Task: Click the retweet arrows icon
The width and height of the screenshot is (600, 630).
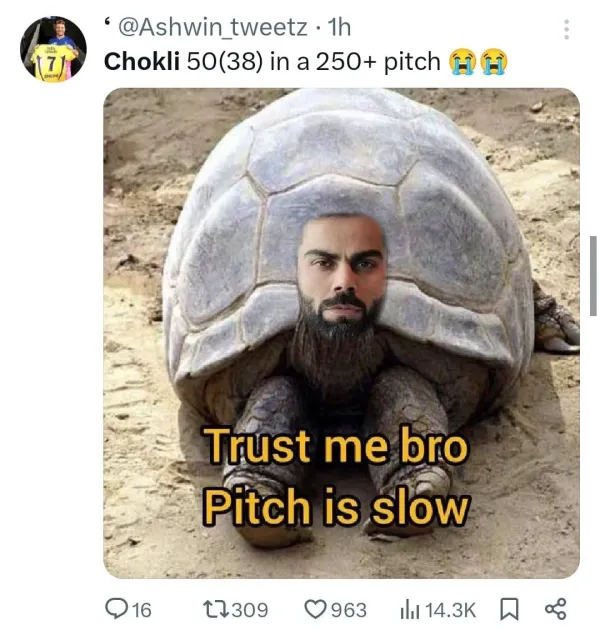Action: (x=215, y=609)
